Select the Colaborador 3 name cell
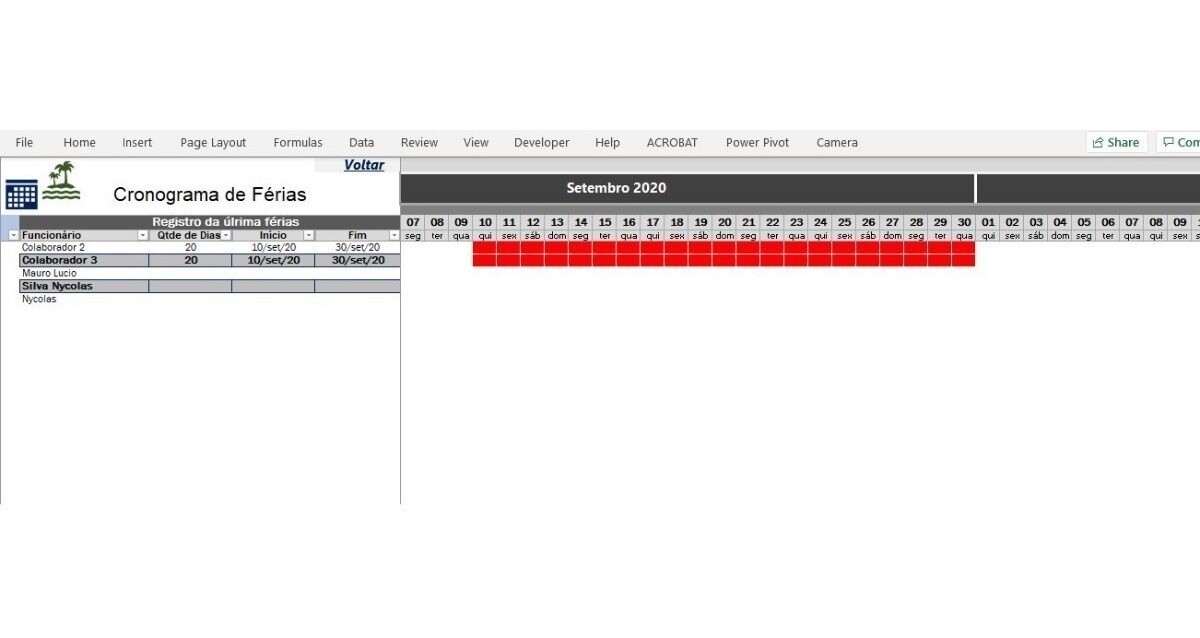Image resolution: width=1200 pixels, height=638 pixels. tap(84, 260)
